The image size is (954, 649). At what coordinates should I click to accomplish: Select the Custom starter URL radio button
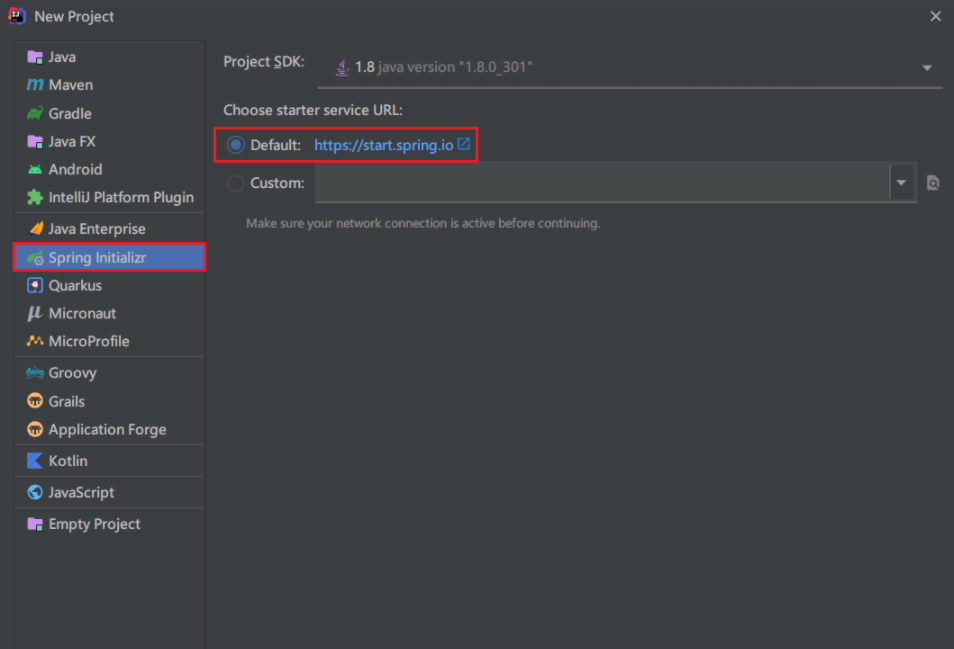coord(235,183)
